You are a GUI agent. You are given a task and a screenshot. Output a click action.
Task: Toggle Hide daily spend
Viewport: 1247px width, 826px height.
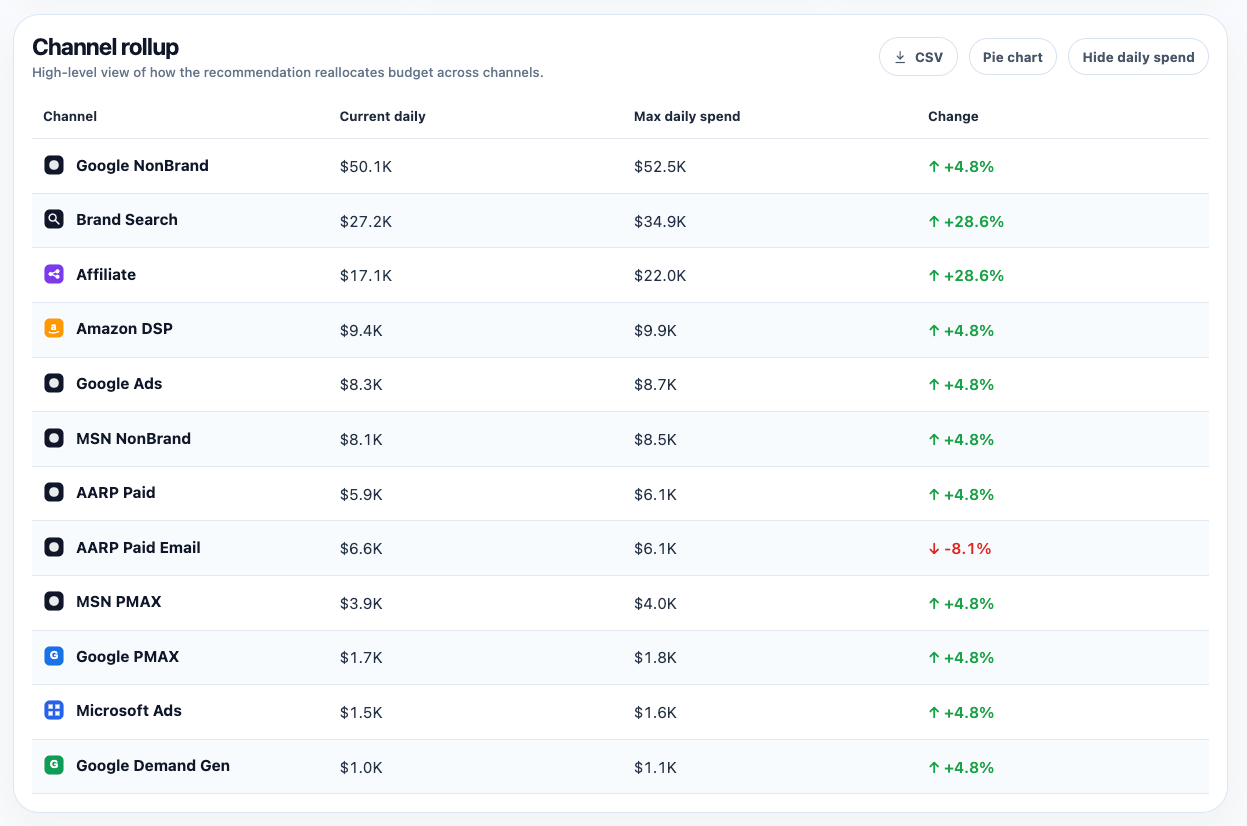[1138, 57]
